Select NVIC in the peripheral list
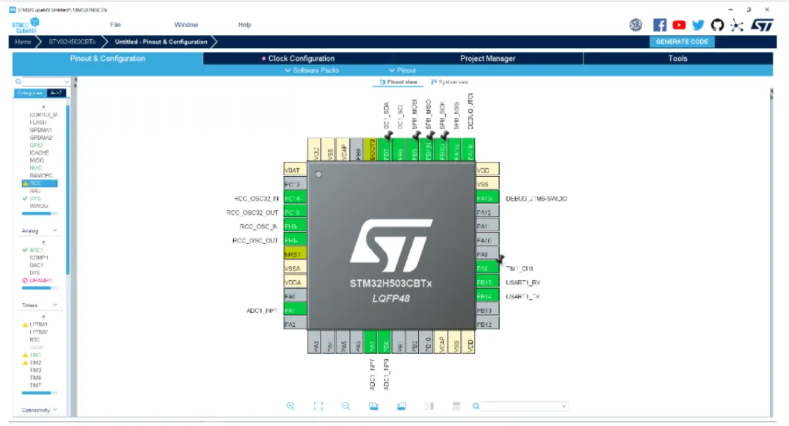789x426 pixels. 36,168
